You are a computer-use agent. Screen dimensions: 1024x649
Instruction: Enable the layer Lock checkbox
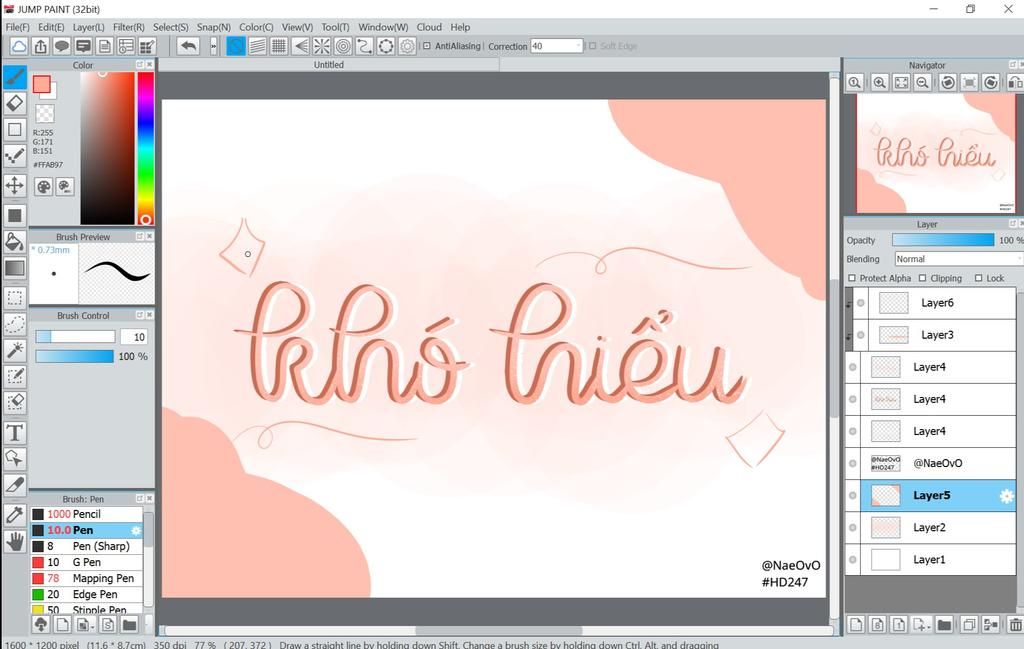(x=978, y=278)
